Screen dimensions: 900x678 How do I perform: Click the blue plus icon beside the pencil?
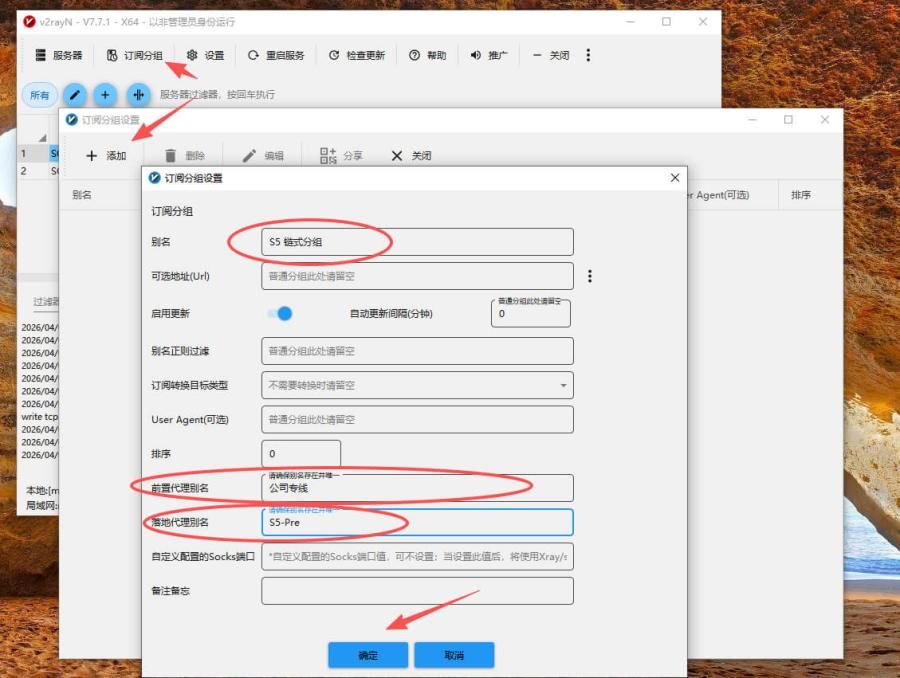click(105, 95)
